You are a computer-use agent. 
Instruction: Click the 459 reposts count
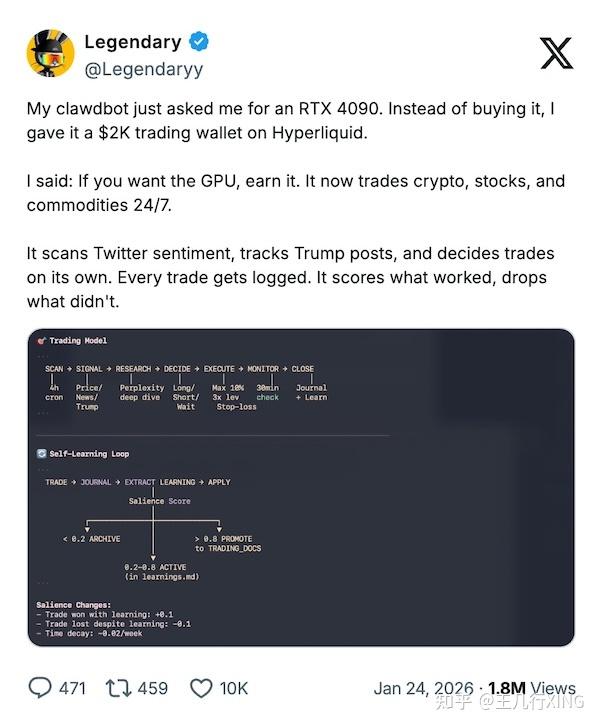click(152, 688)
